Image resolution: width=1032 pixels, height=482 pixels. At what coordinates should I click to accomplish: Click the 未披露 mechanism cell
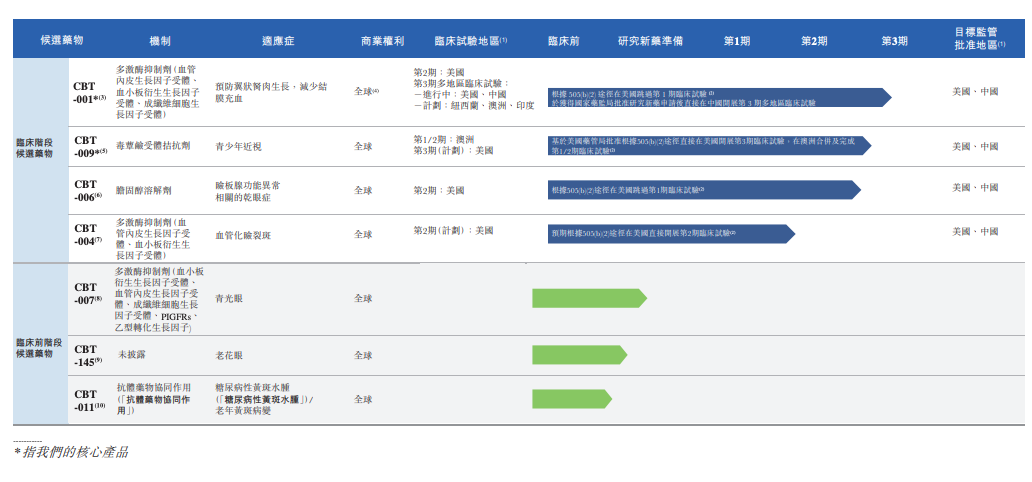(132, 355)
